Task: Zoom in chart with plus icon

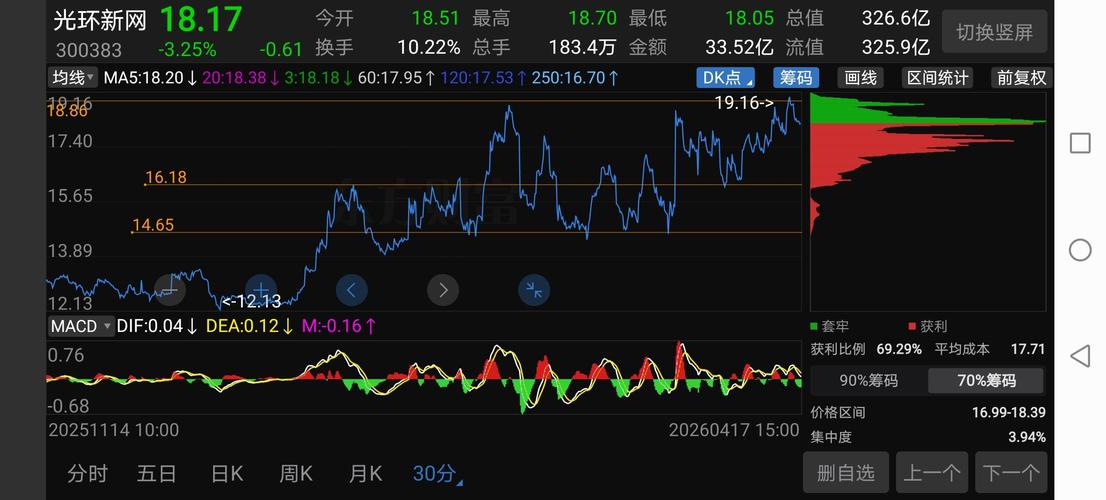Action: point(261,289)
